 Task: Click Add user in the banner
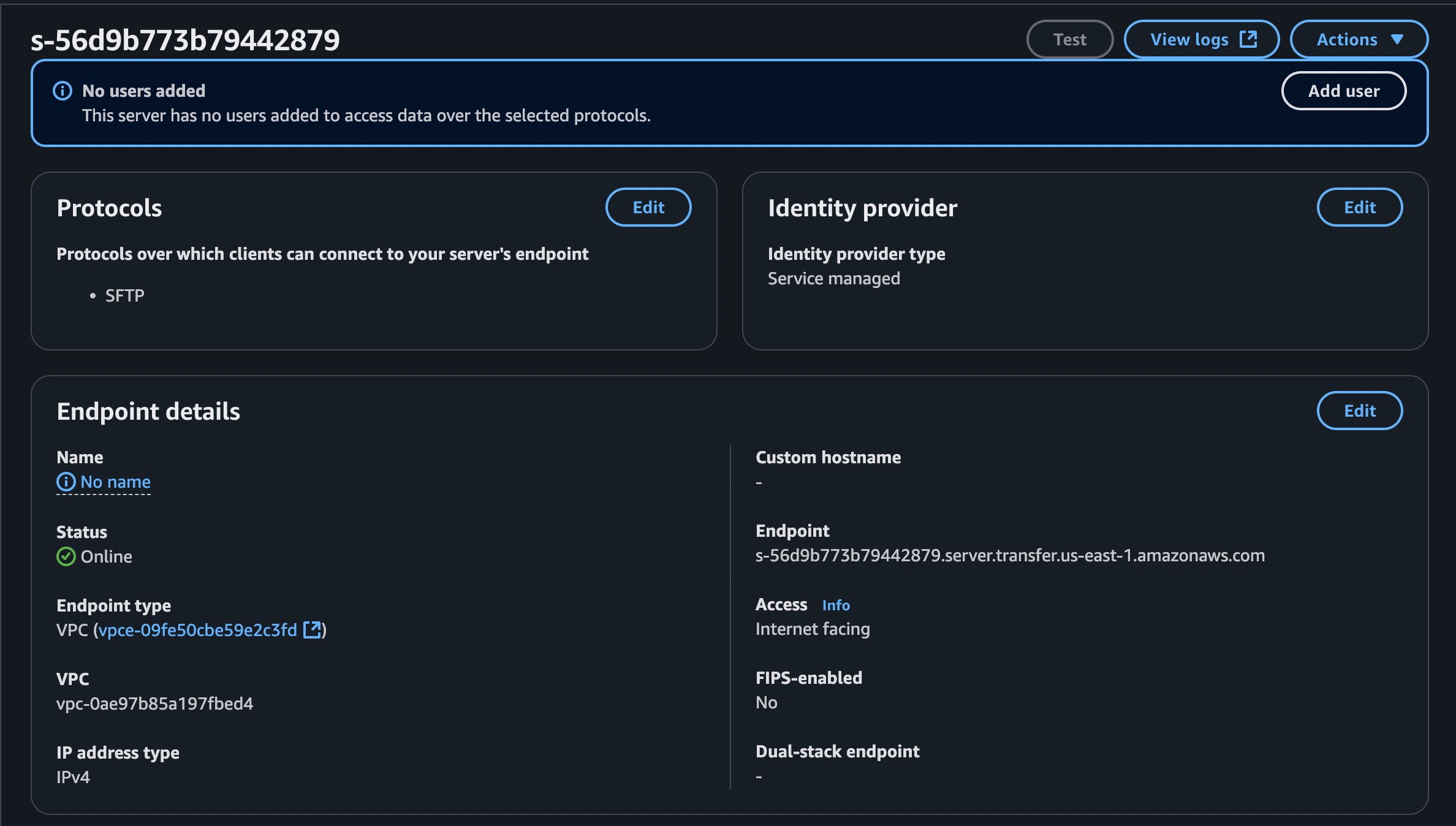pyautogui.click(x=1343, y=91)
